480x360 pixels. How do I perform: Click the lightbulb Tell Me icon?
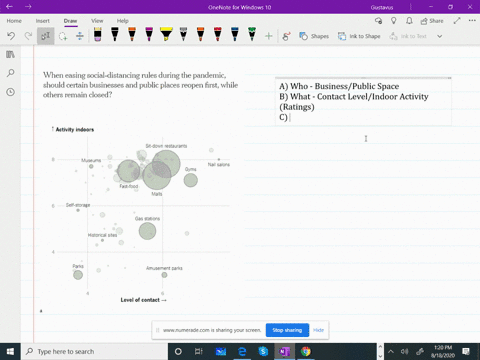(x=394, y=21)
